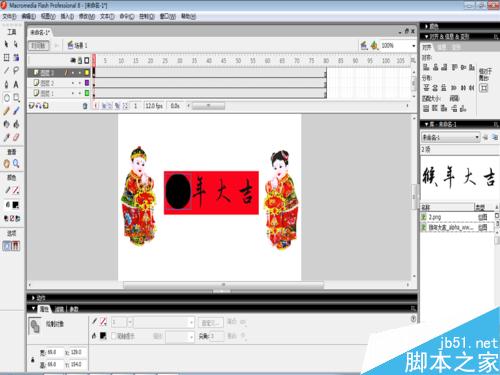Image resolution: width=500 pixels, height=375 pixels.
Task: Select the Gradient Transform tool
Action: pos(16,58)
